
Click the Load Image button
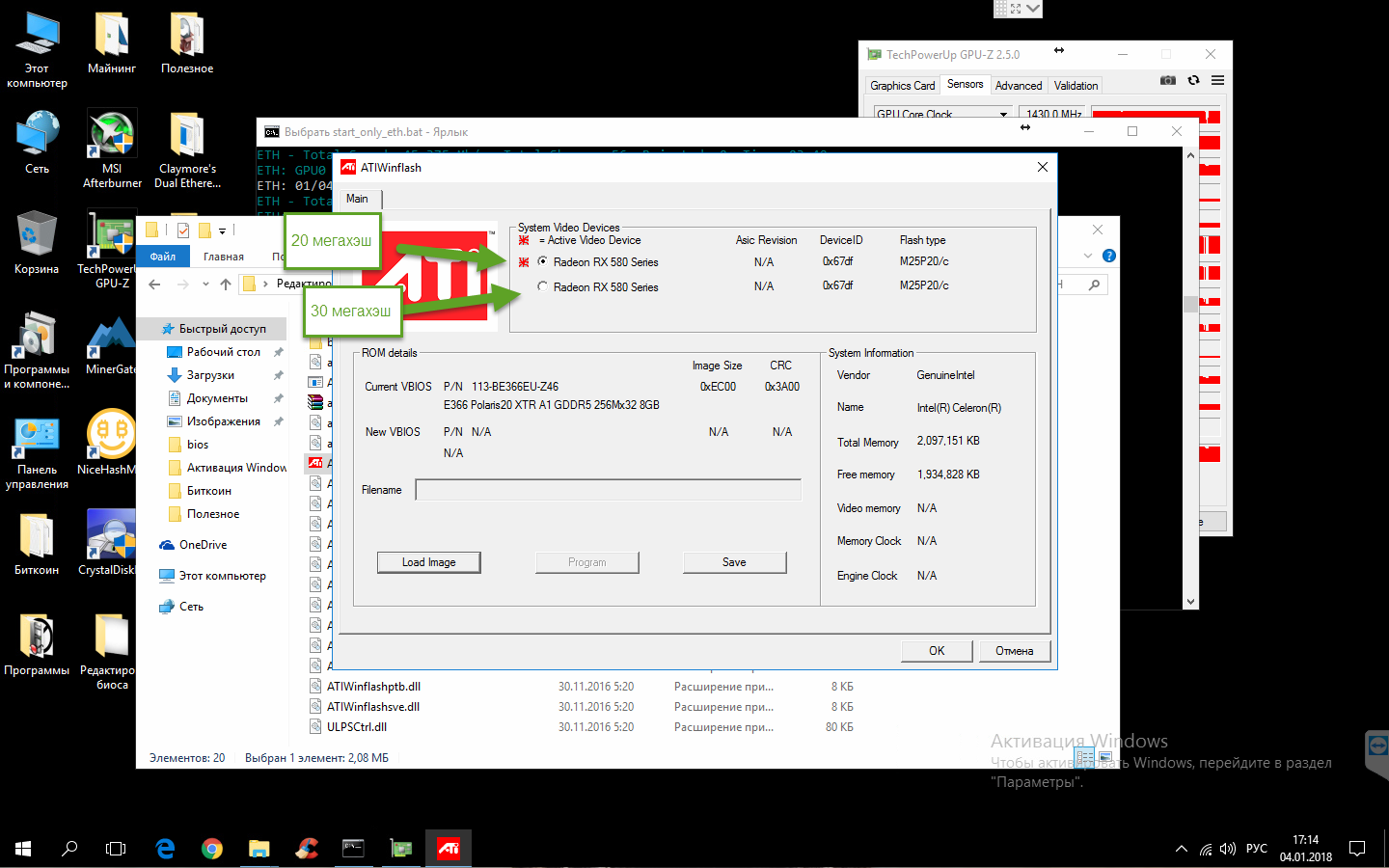tap(428, 562)
